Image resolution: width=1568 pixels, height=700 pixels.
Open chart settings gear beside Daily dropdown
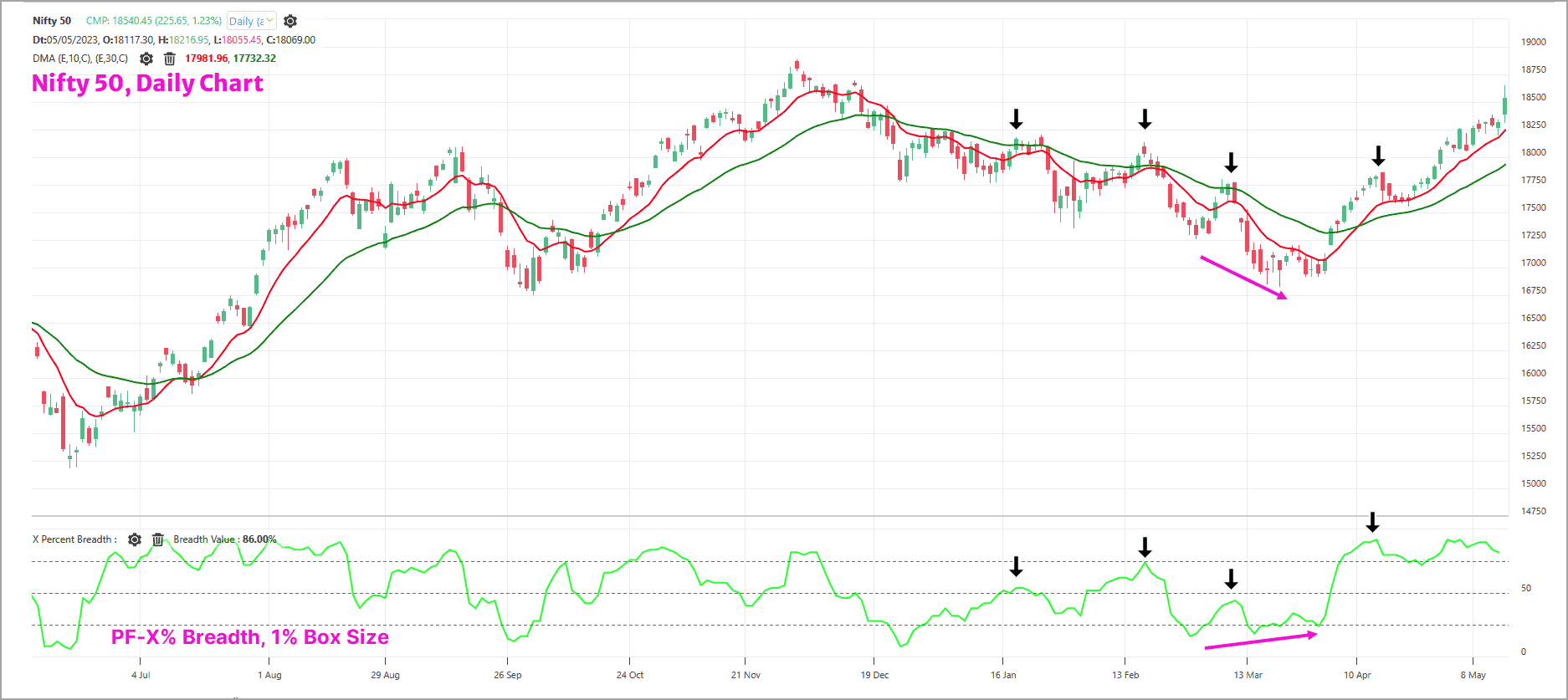[290, 21]
